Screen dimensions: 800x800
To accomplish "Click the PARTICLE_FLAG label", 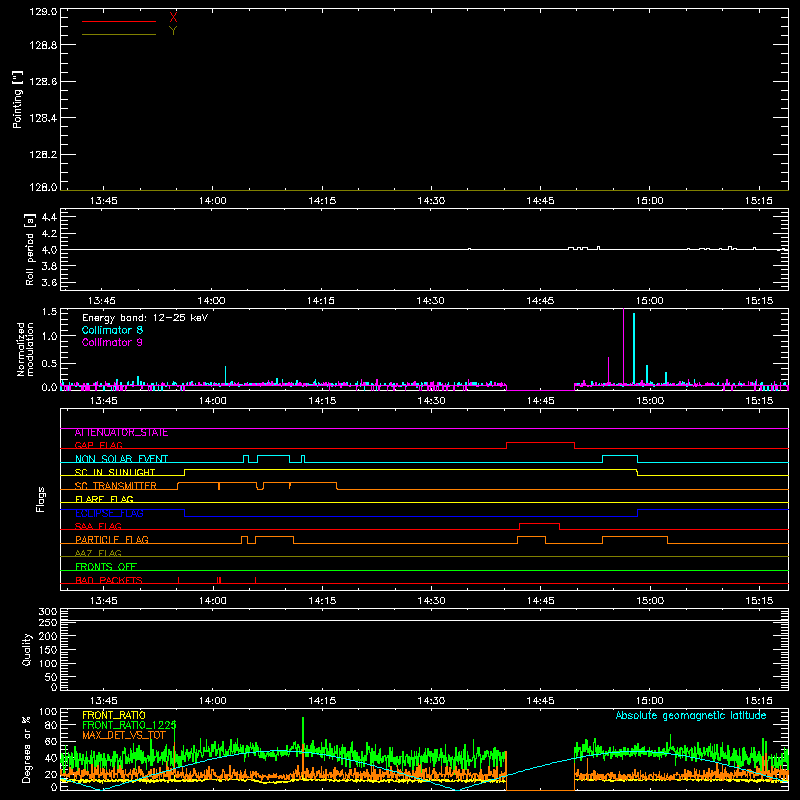I will (112, 540).
